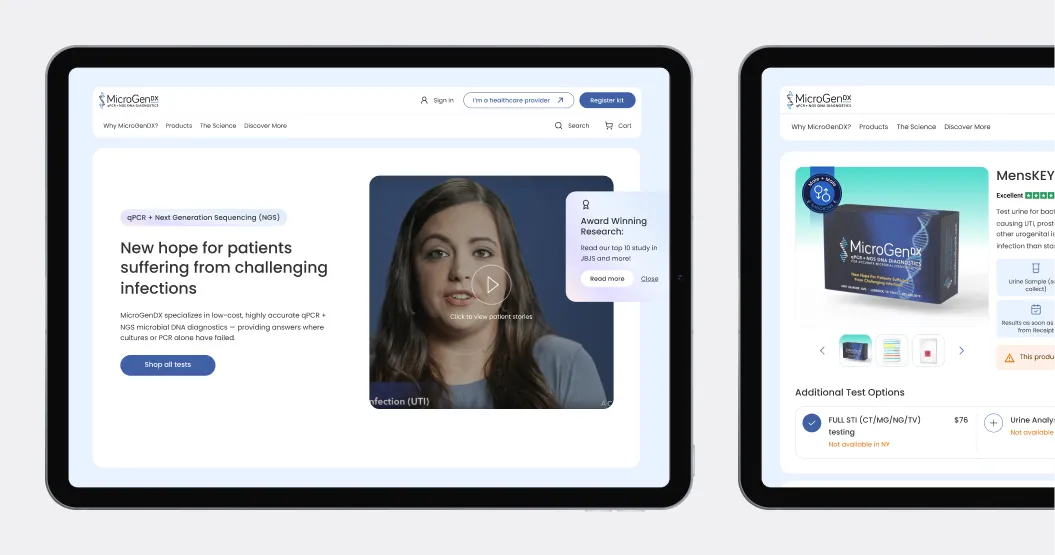The width and height of the screenshot is (1055, 555).
Task: Click I'm a healthcare provider button
Action: pos(518,100)
